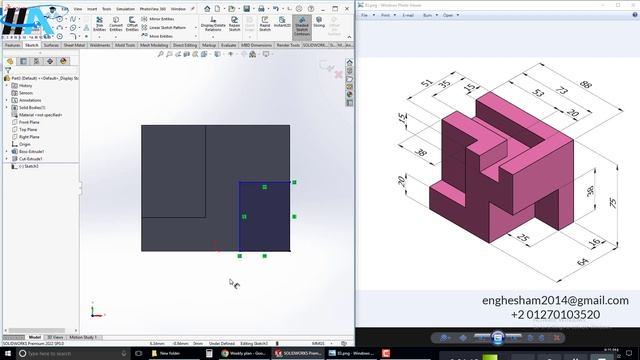Click the Open document folder icon
The width and height of the screenshot is (640, 360).
pyautogui.click(x=231, y=9)
